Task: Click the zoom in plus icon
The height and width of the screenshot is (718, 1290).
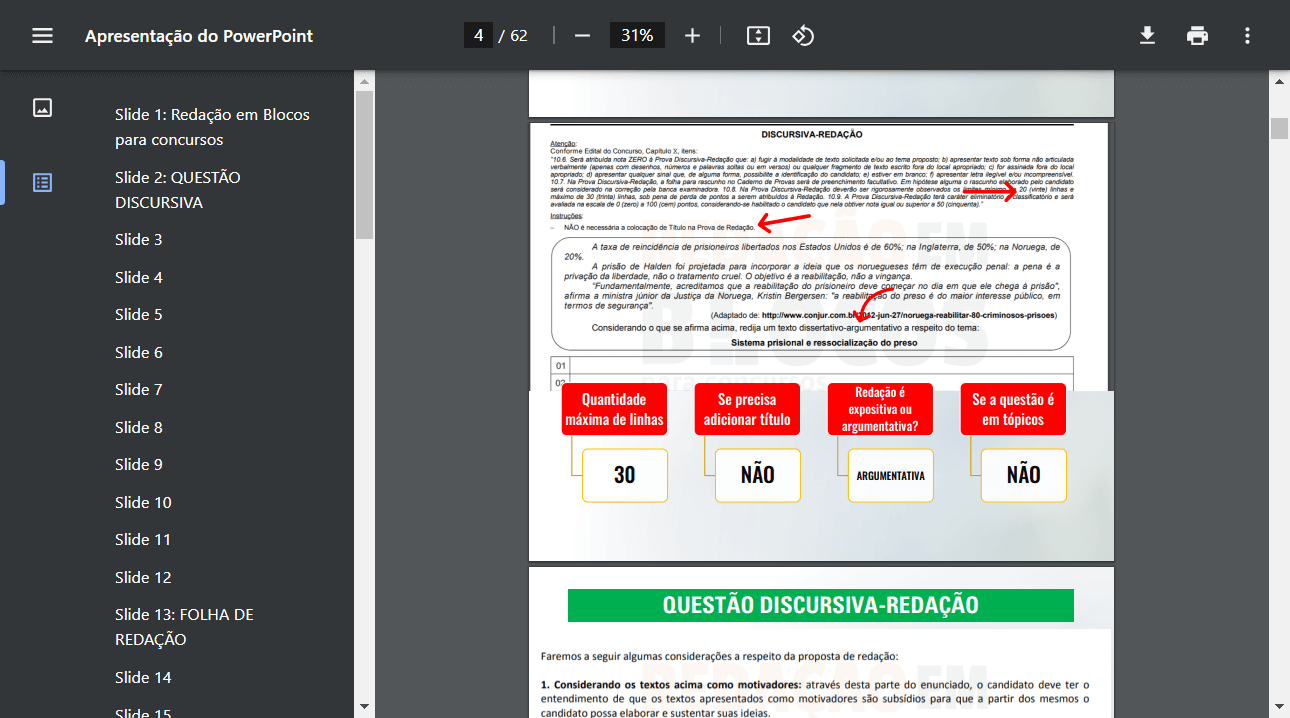Action: [x=692, y=36]
